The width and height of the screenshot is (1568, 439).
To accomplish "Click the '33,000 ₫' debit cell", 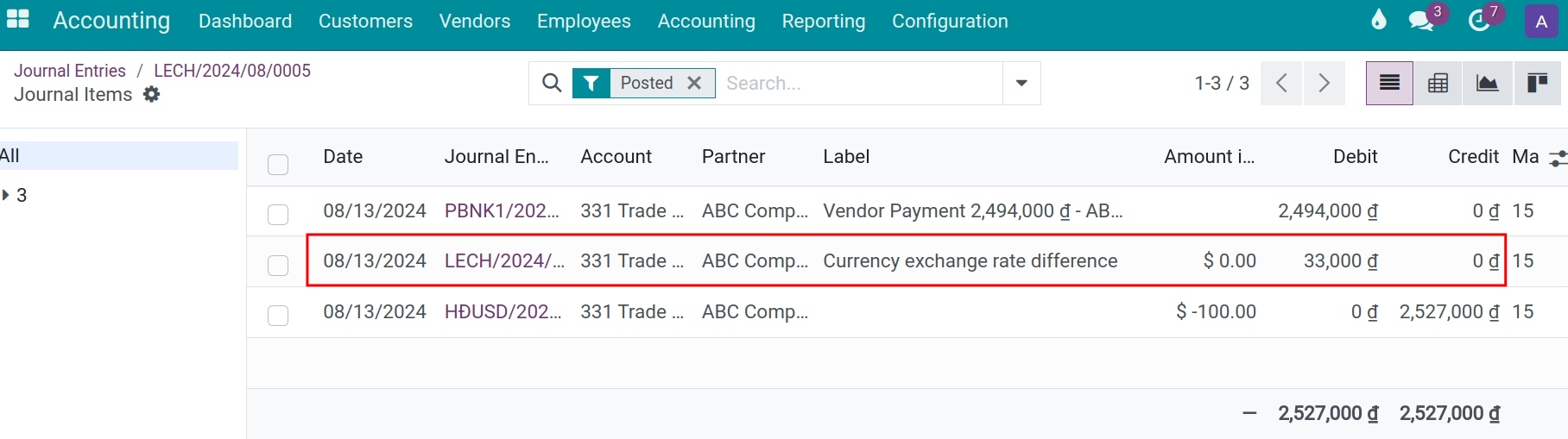I will pos(1341,260).
